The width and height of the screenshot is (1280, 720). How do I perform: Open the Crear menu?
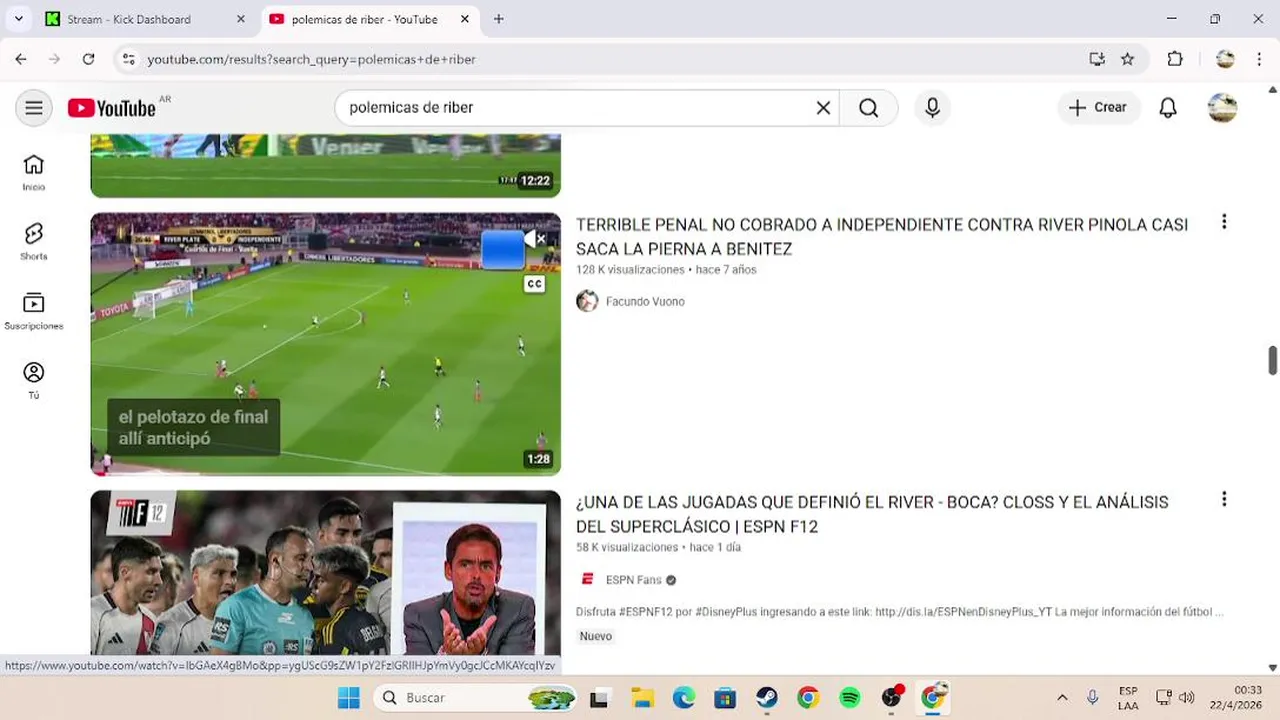[x=1098, y=108]
